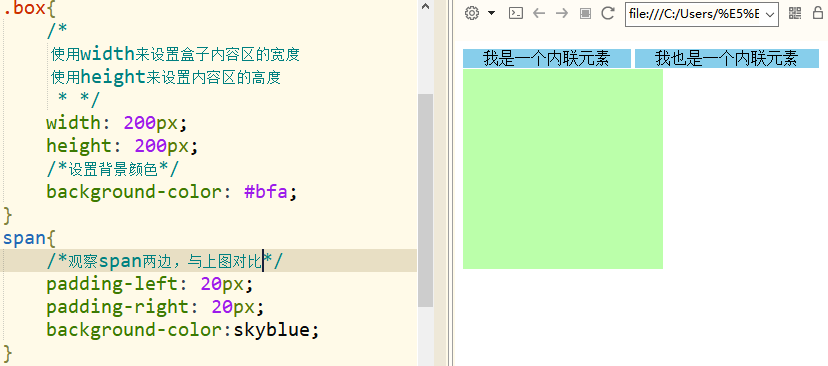828x366 pixels.
Task: Toggle the lock icon in preview toolbar
Action: (818, 13)
